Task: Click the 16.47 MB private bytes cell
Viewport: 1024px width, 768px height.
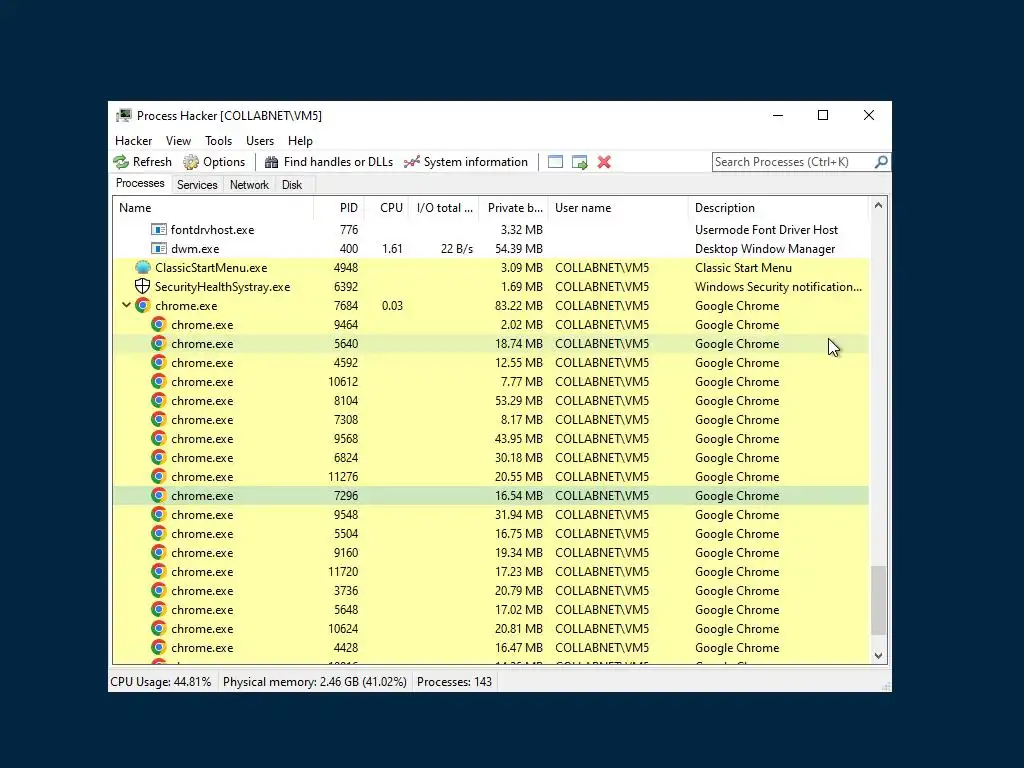Action: click(519, 647)
